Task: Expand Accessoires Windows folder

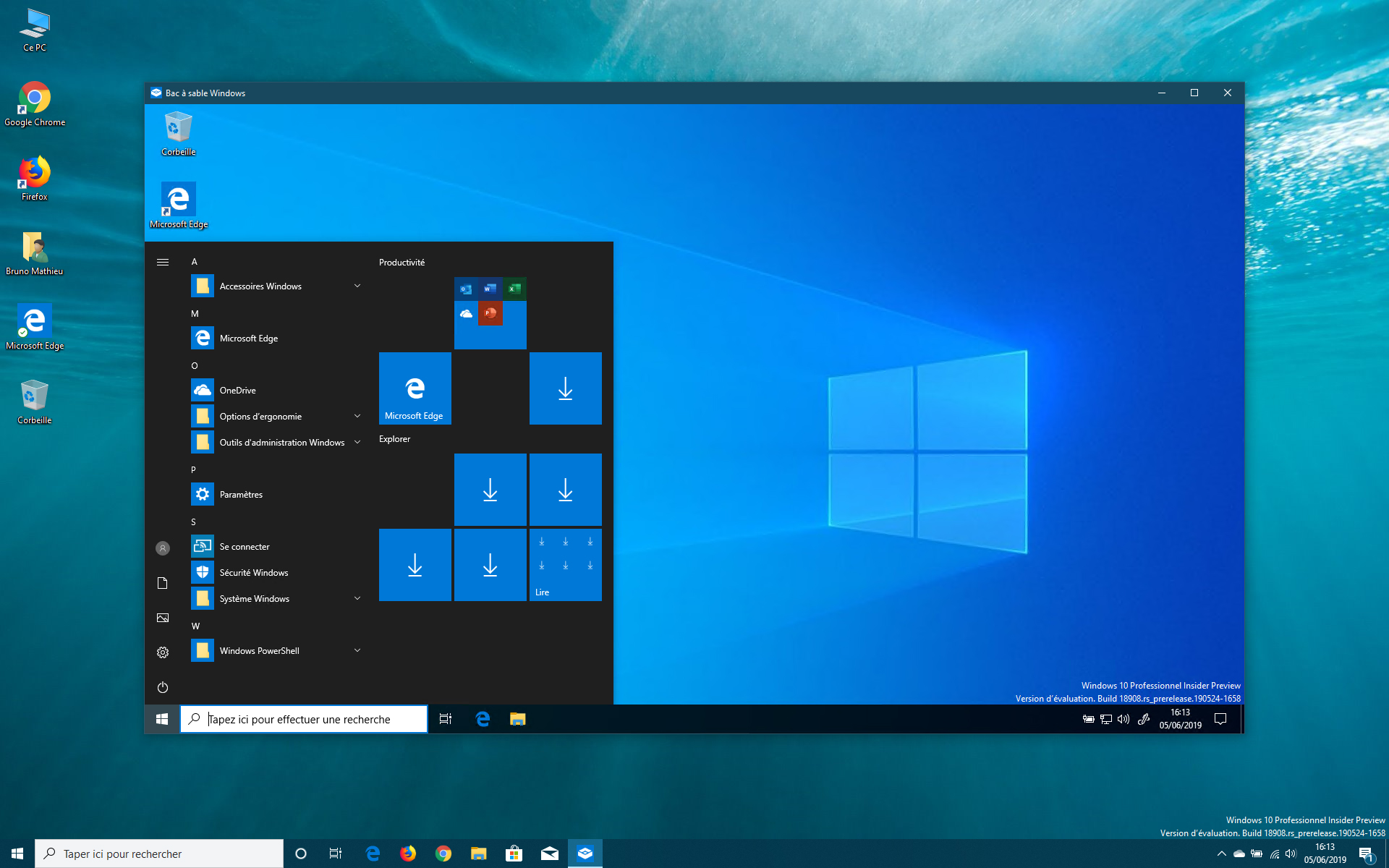Action: (278, 286)
